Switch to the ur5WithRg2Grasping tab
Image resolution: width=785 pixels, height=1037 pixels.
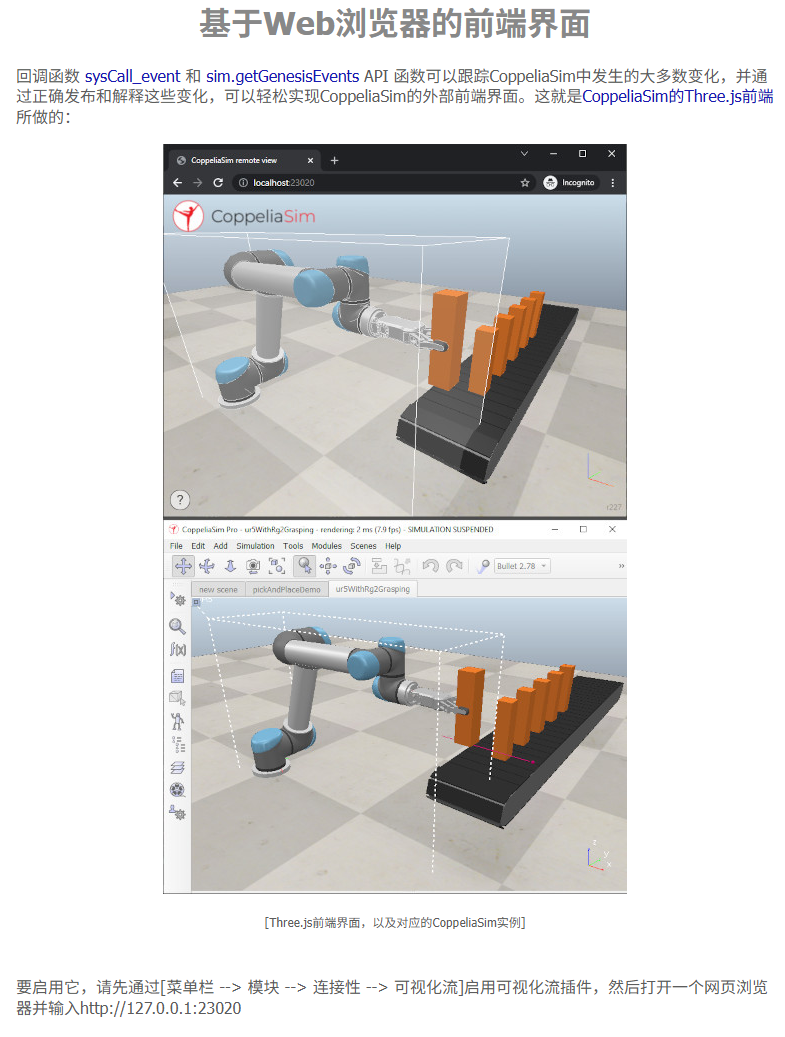[x=372, y=589]
